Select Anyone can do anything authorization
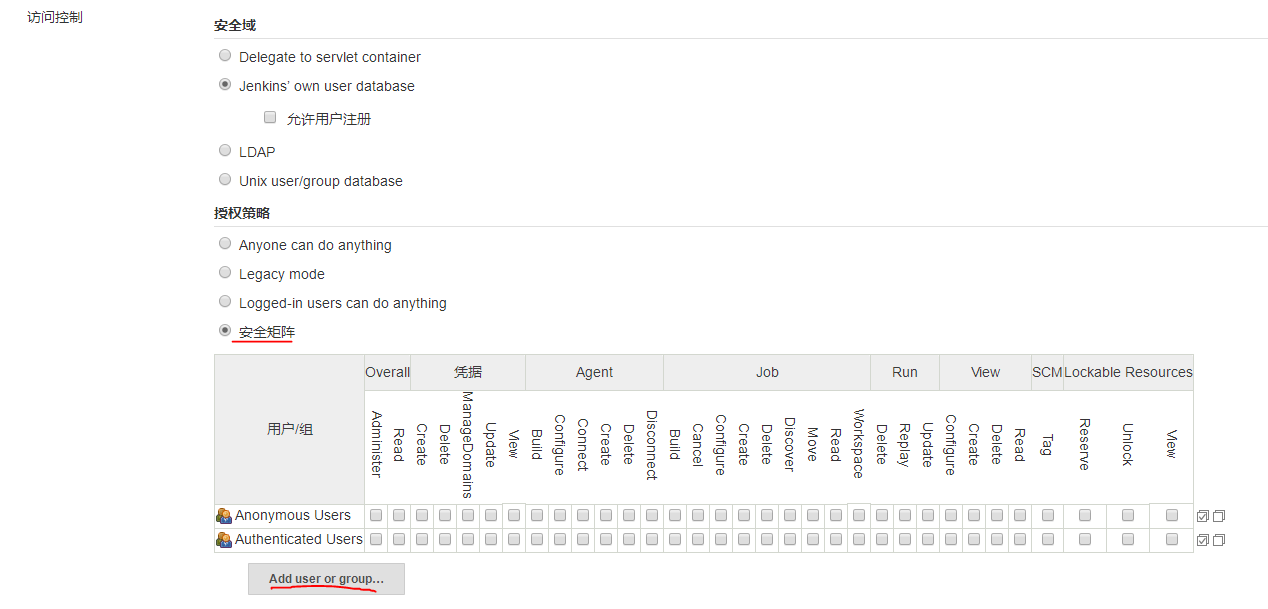 click(x=225, y=244)
